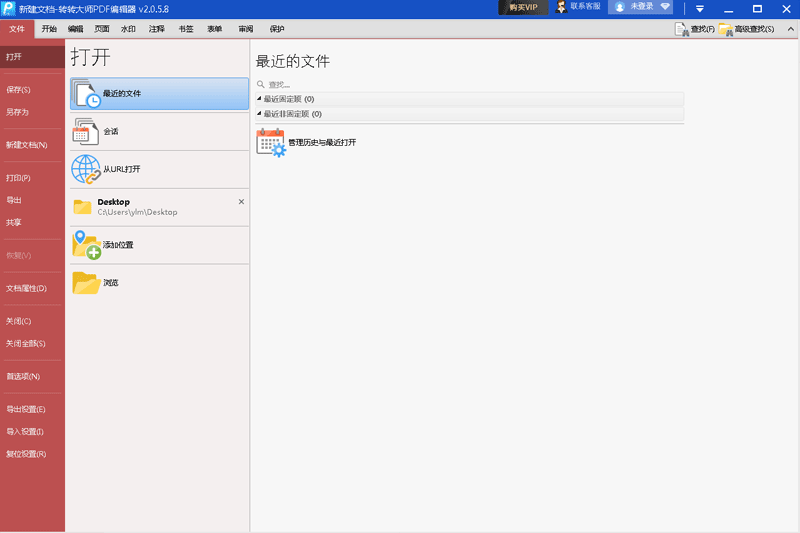Select 另存为 in the file sidebar

click(18, 112)
